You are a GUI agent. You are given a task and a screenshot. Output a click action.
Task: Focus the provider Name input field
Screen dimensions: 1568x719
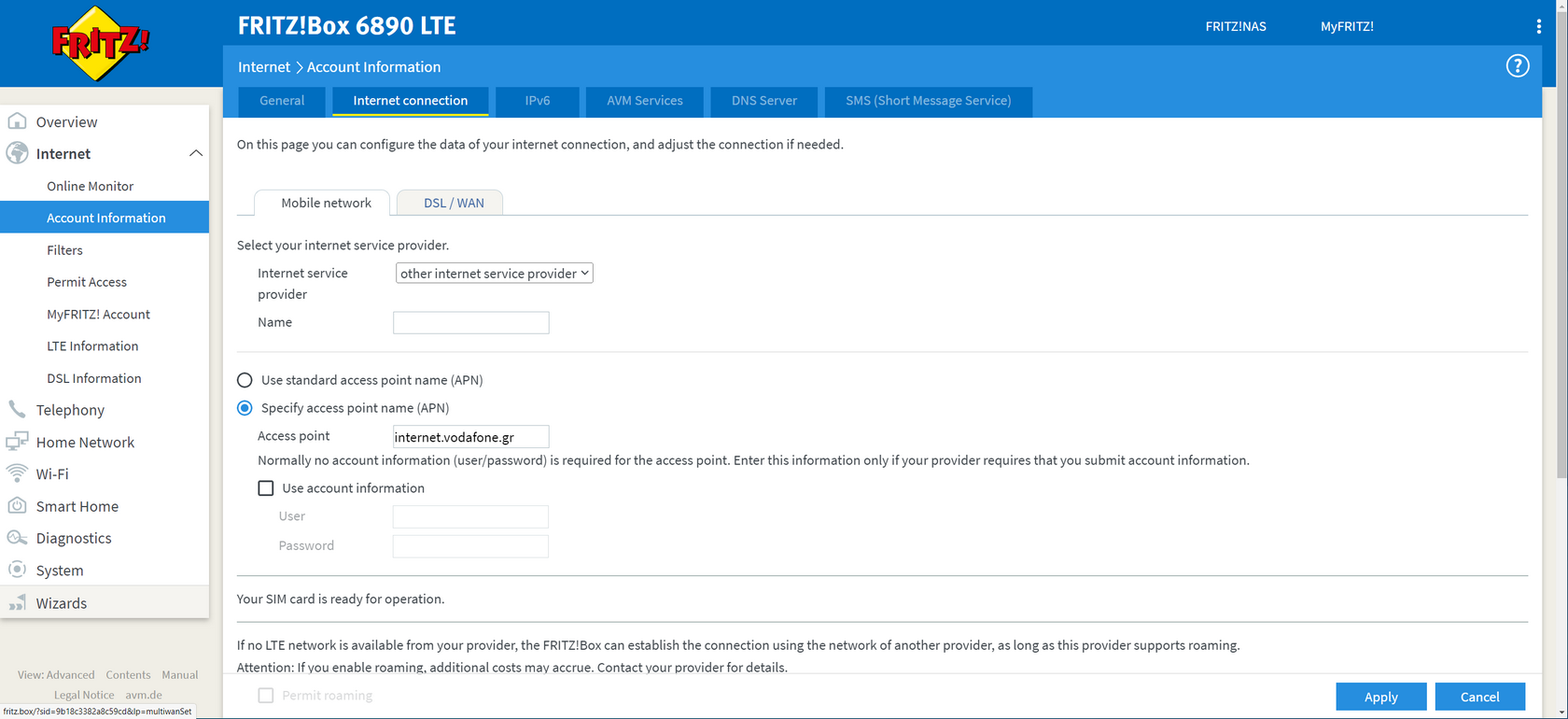[x=471, y=323]
